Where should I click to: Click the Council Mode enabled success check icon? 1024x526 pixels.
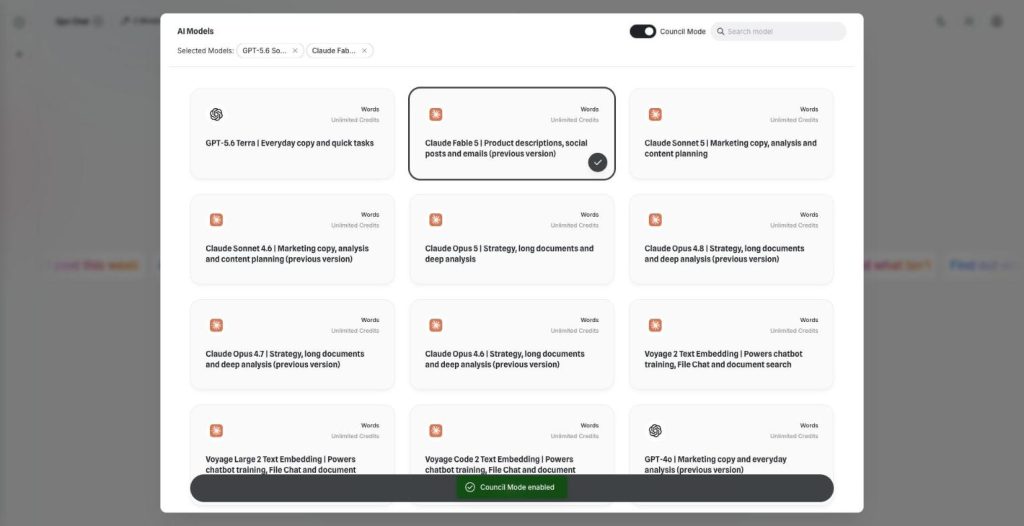(470, 487)
